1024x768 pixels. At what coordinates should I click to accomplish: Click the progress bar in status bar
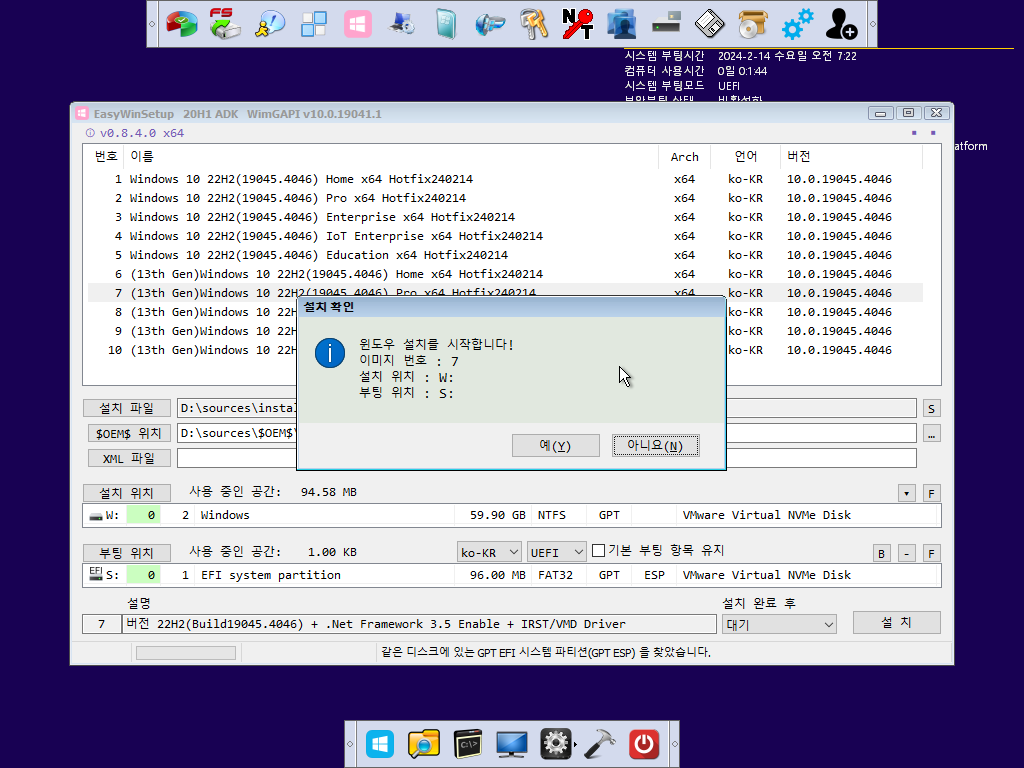(185, 652)
